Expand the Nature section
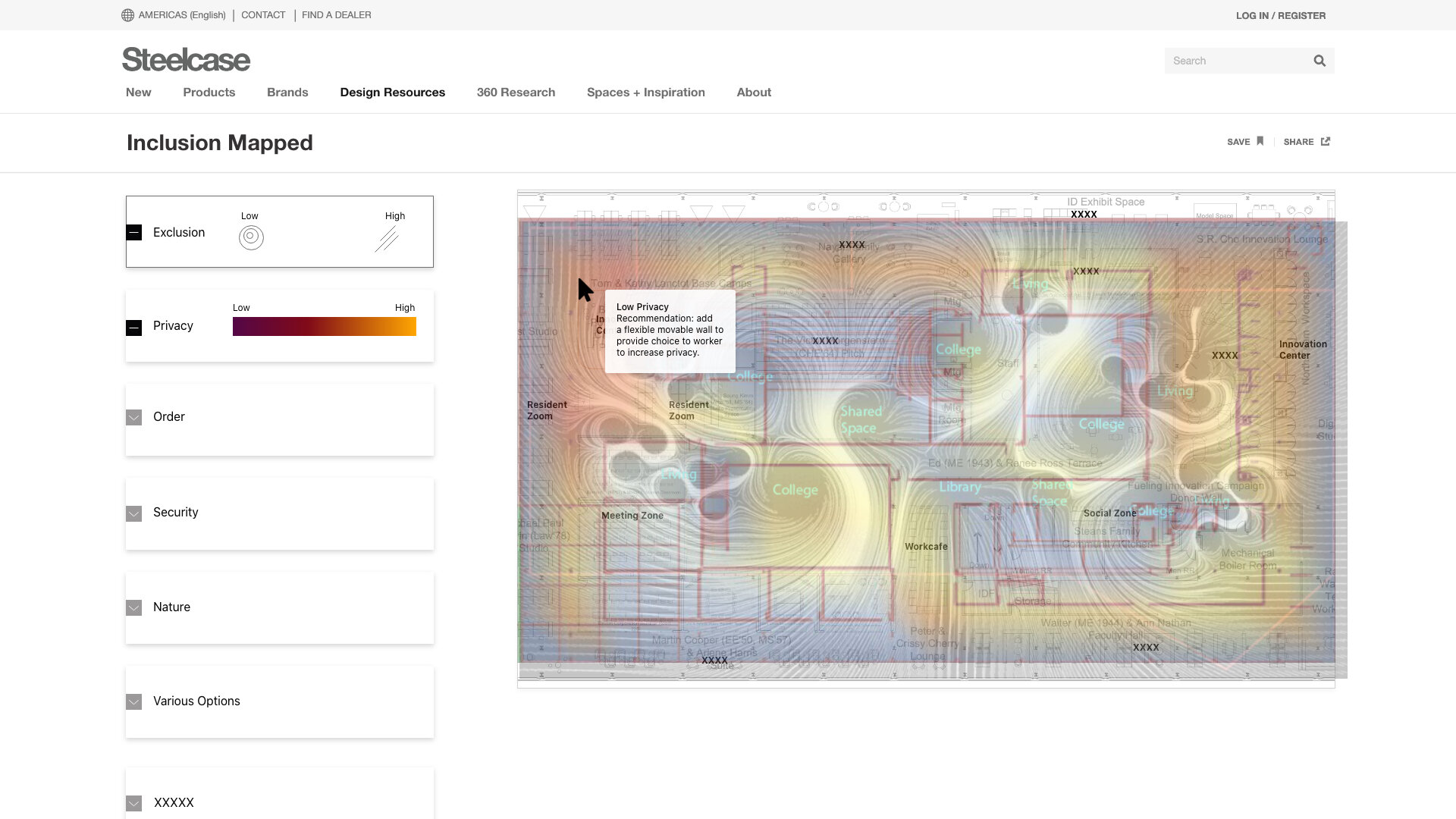Viewport: 1456px width, 819px height. pos(134,608)
